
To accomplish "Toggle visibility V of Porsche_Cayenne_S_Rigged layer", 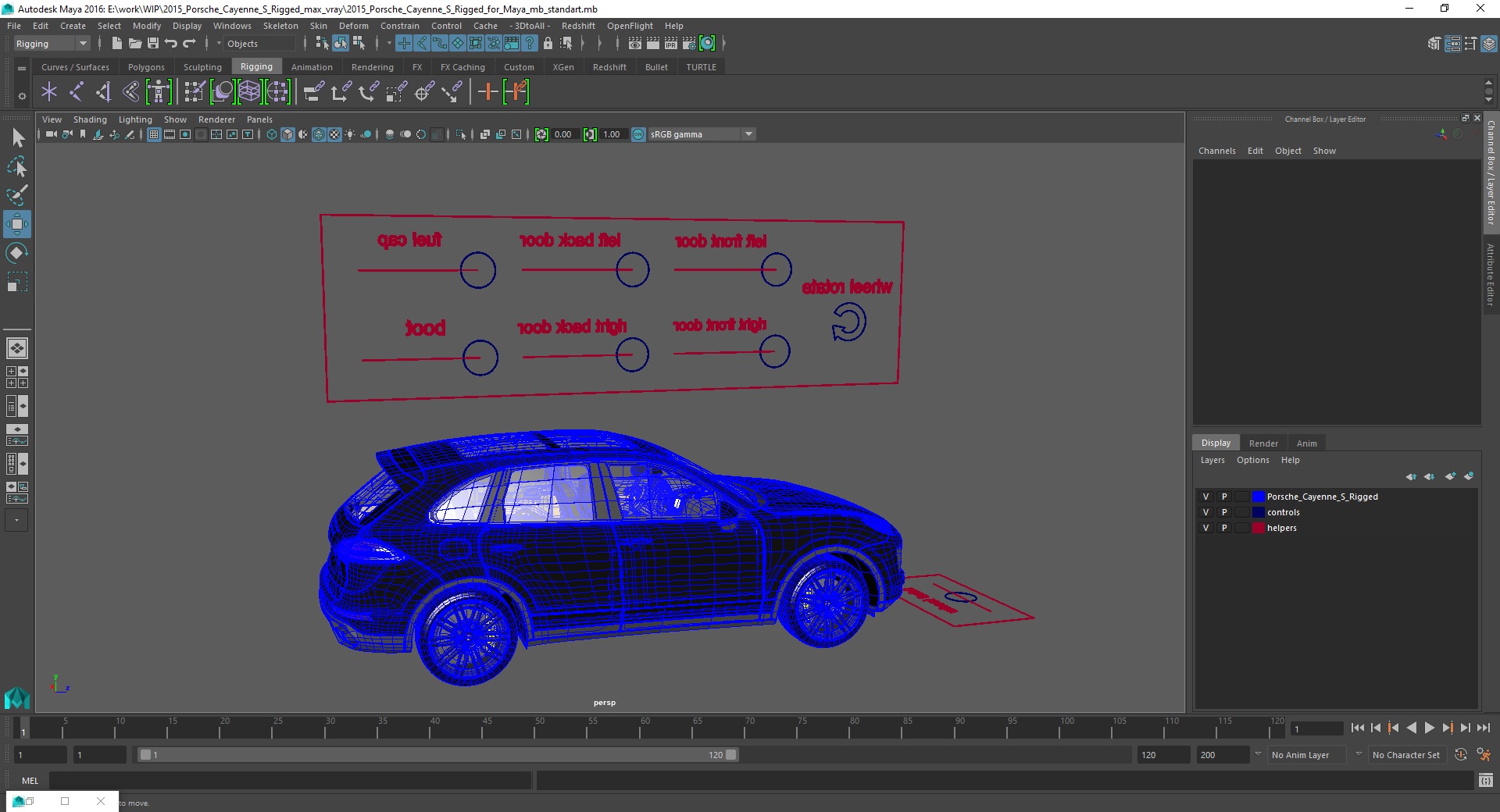I will click(1205, 497).
